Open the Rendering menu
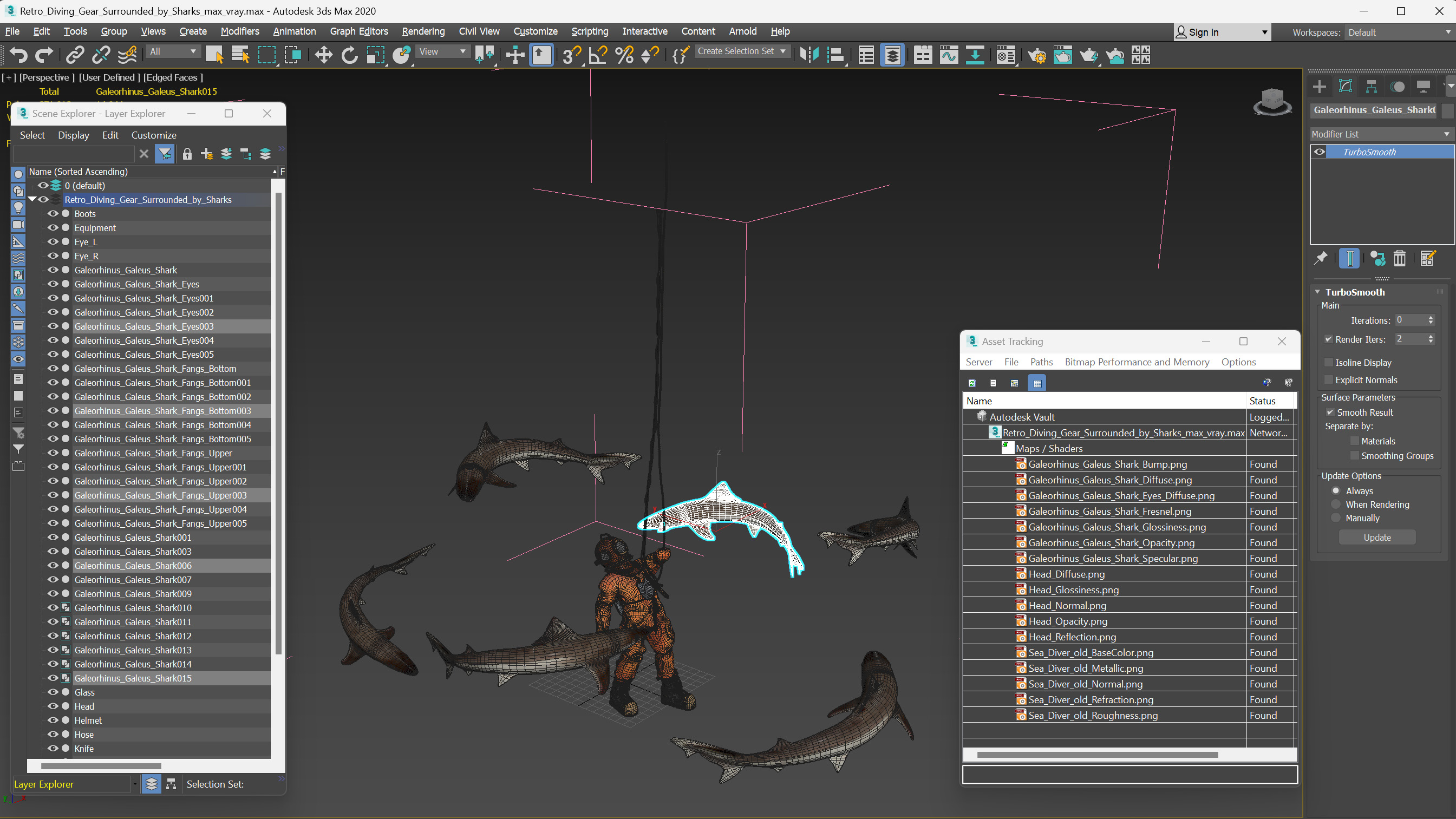The width and height of the screenshot is (1456, 819). point(423,31)
